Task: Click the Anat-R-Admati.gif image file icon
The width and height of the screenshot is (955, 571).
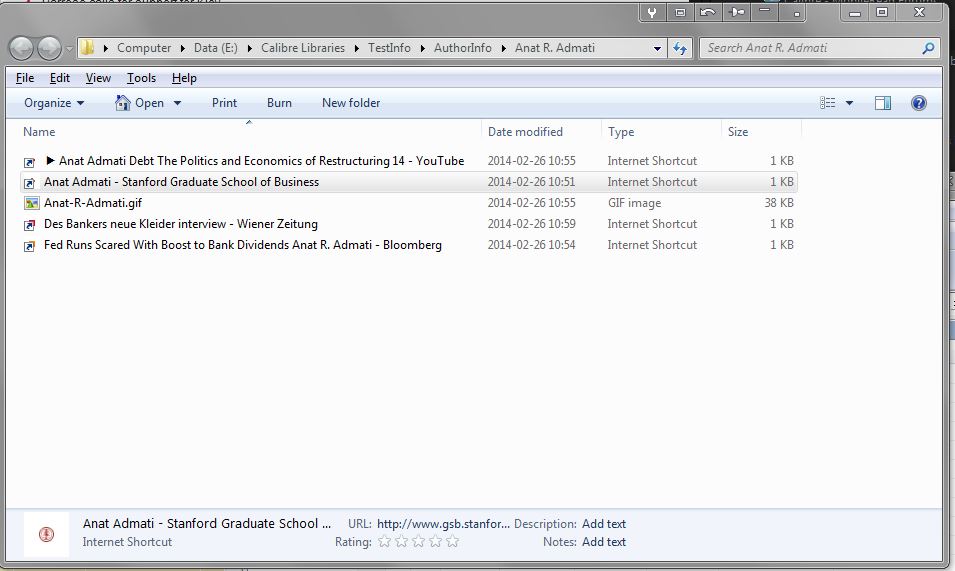Action: 32,203
